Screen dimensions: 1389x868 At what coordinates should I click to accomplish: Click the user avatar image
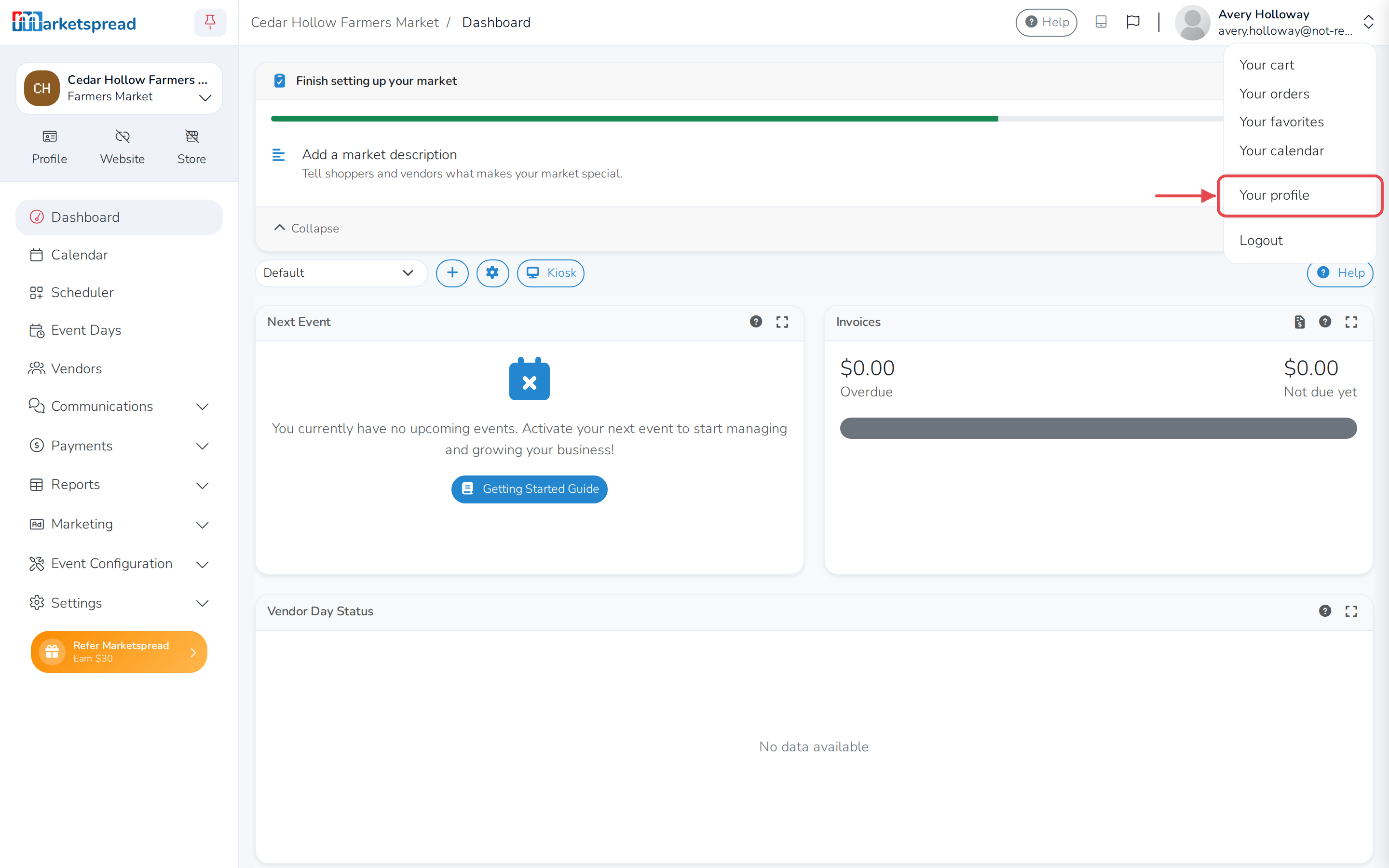point(1192,22)
